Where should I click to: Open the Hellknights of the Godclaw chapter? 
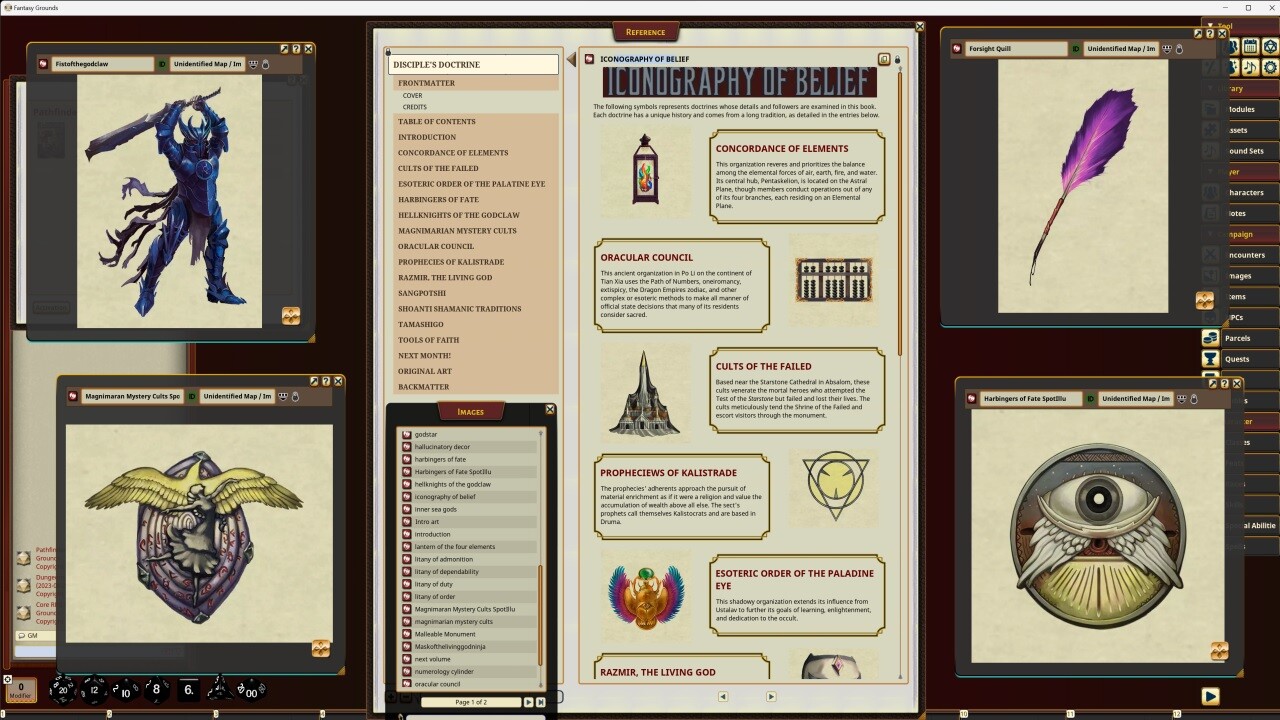(458, 215)
